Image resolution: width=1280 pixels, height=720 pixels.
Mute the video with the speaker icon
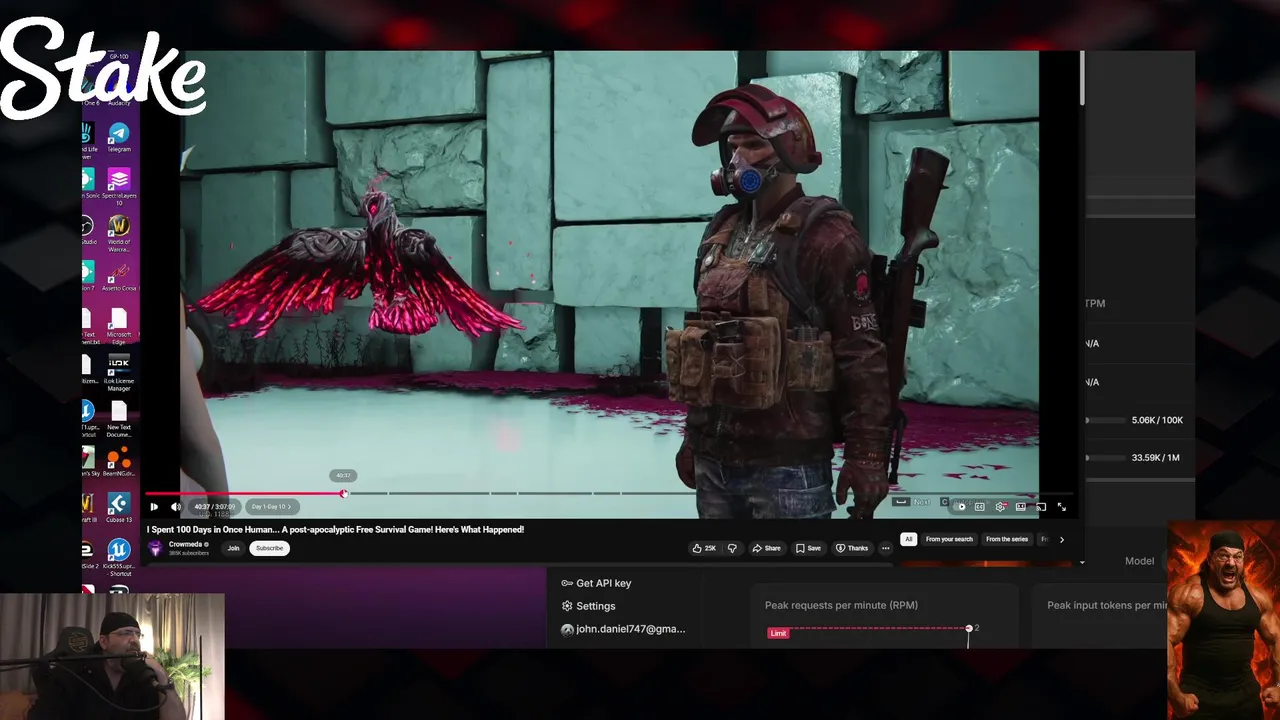(176, 507)
